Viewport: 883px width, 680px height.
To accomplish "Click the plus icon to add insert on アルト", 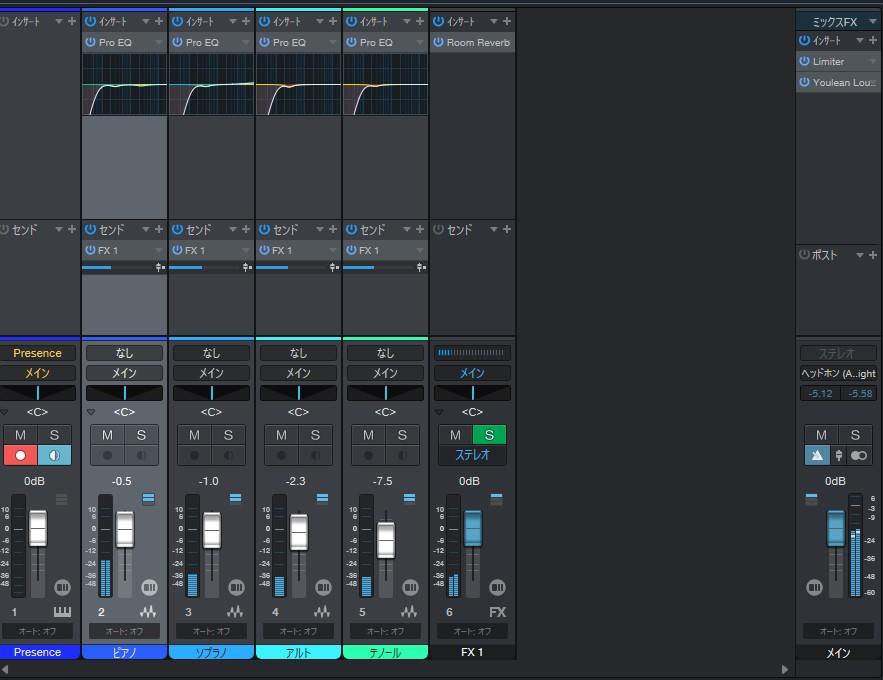I will (x=332, y=21).
